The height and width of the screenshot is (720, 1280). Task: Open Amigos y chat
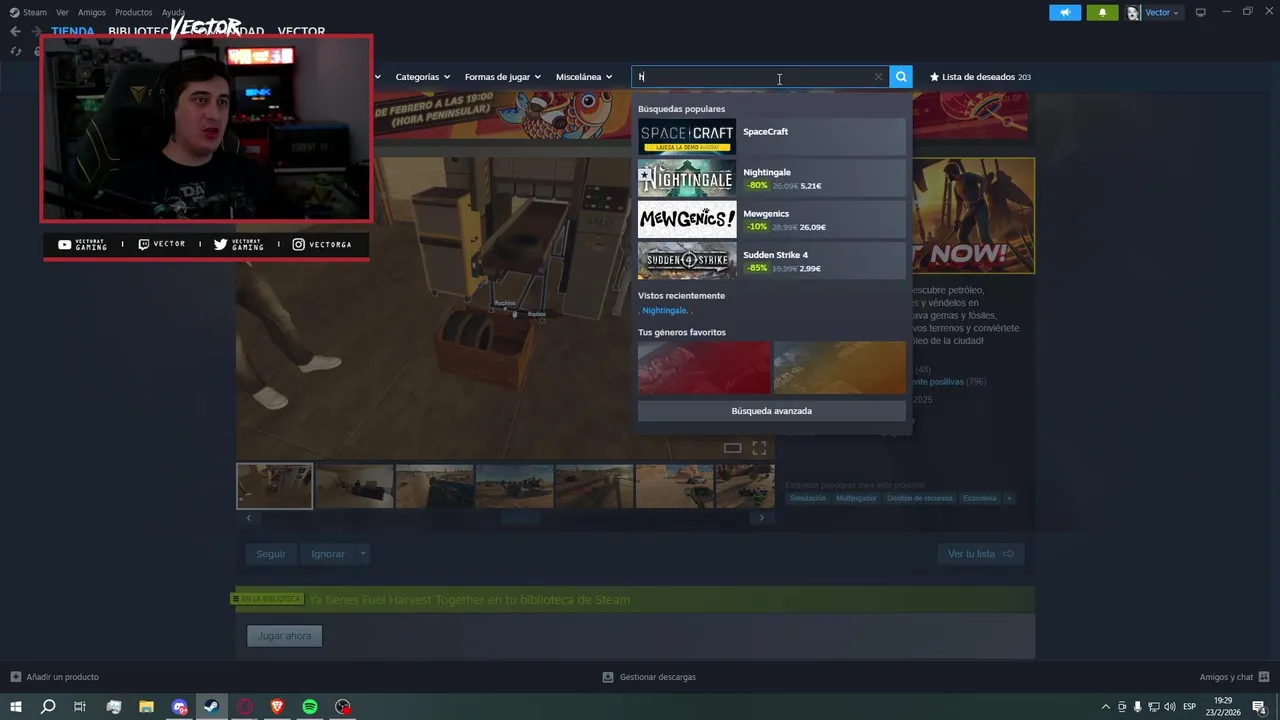click(1233, 677)
